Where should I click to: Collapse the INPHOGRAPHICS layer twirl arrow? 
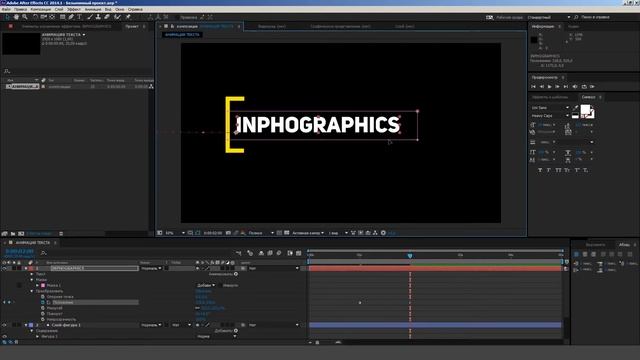tap(26, 269)
